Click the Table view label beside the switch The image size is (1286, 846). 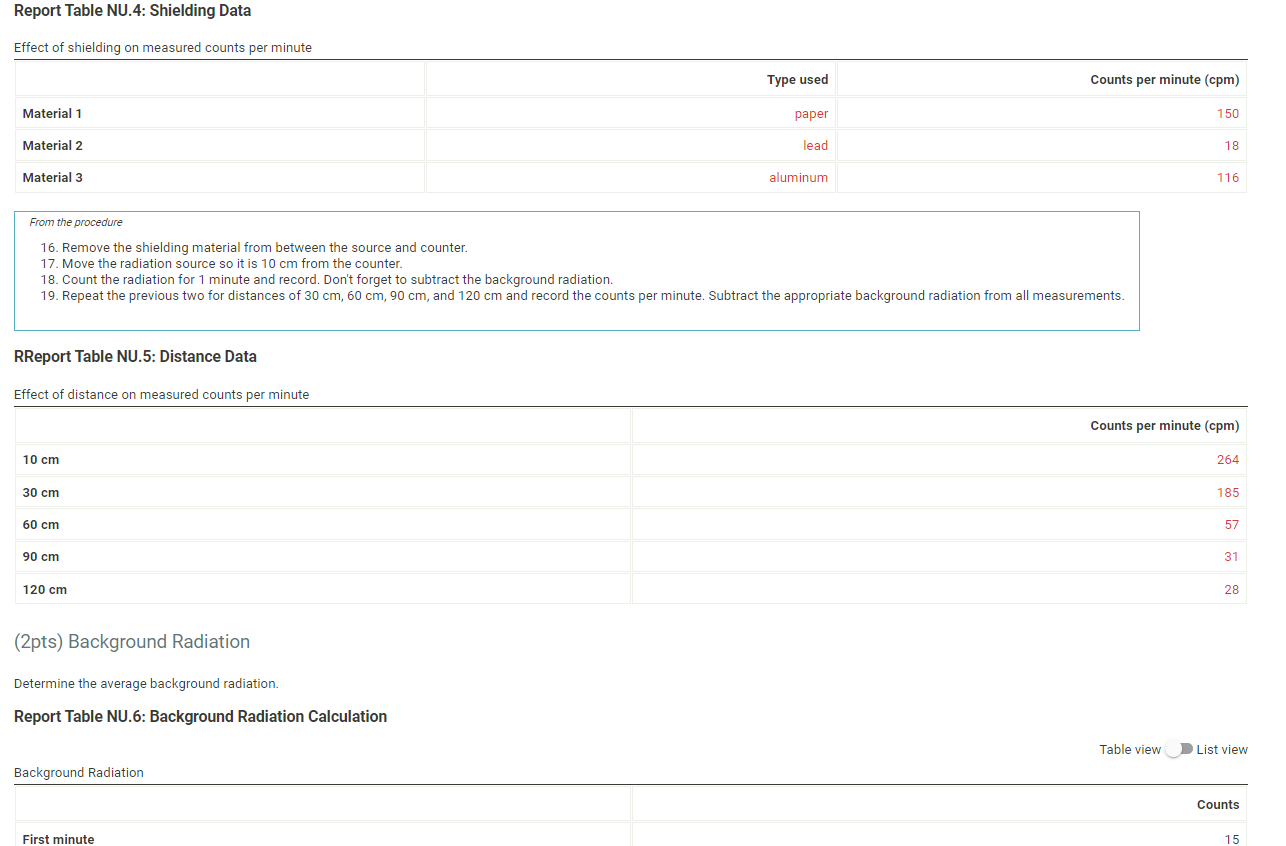pos(1130,748)
